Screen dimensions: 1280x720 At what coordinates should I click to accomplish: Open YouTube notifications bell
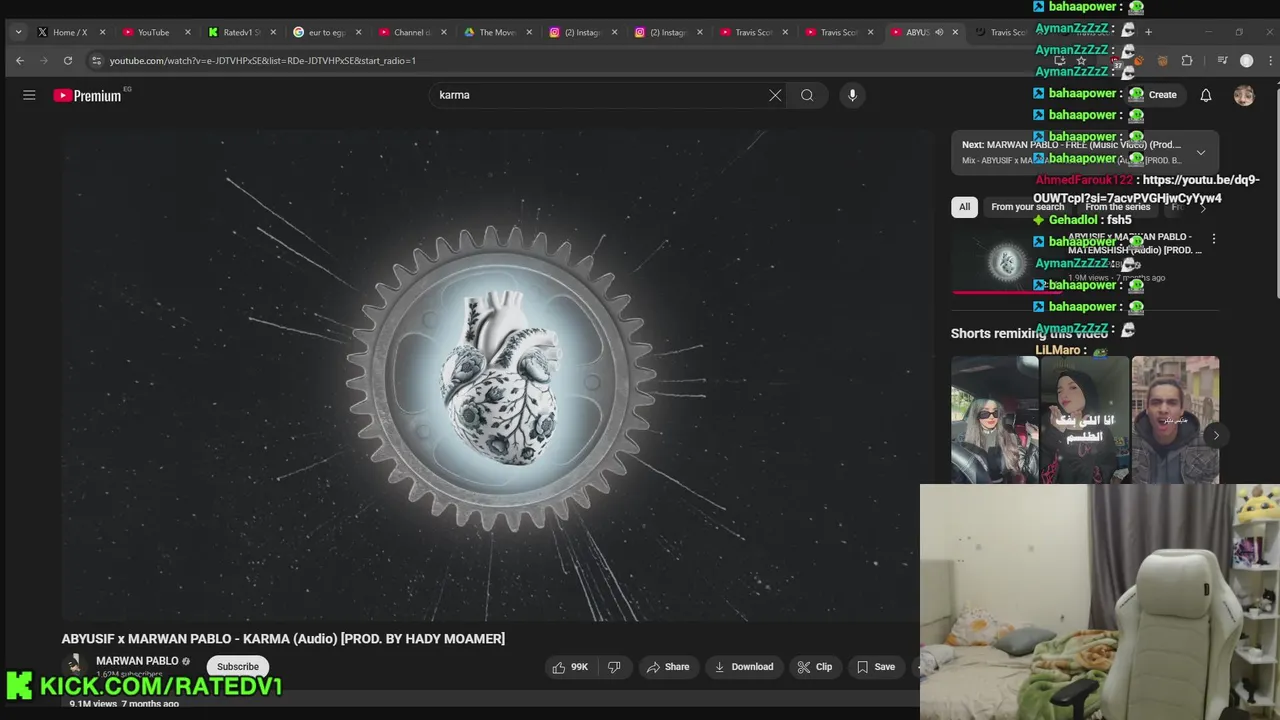[x=1206, y=95]
